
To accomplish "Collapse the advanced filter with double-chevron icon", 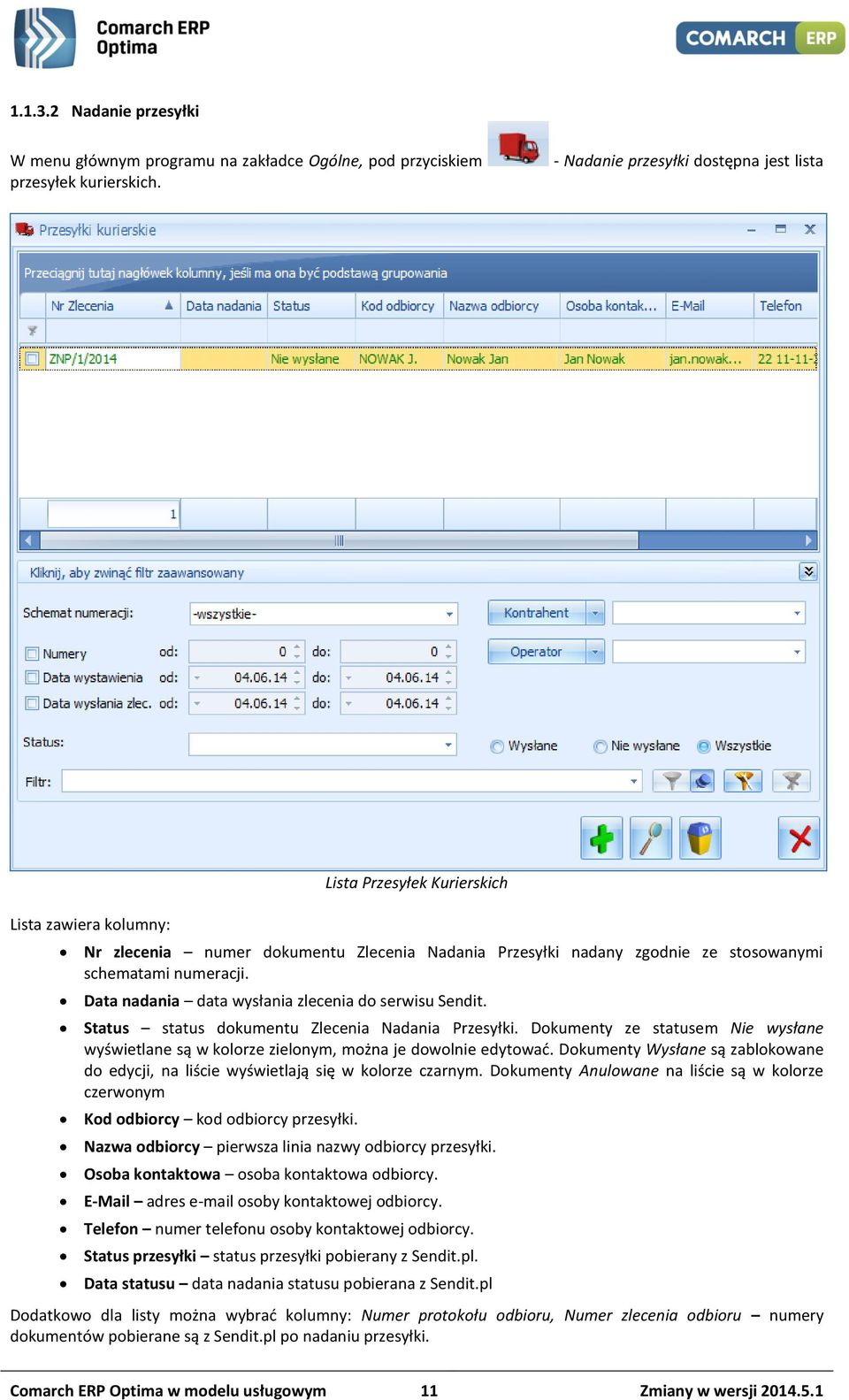I will [808, 571].
